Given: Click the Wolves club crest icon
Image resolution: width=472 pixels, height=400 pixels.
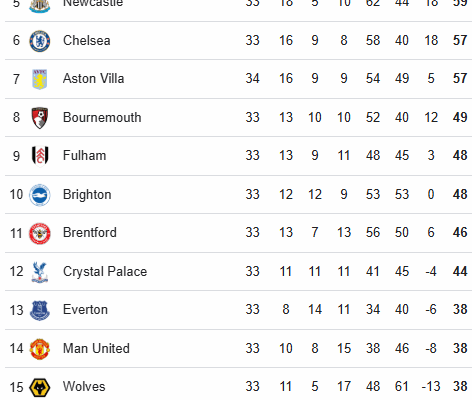Looking at the screenshot, I should (40, 388).
